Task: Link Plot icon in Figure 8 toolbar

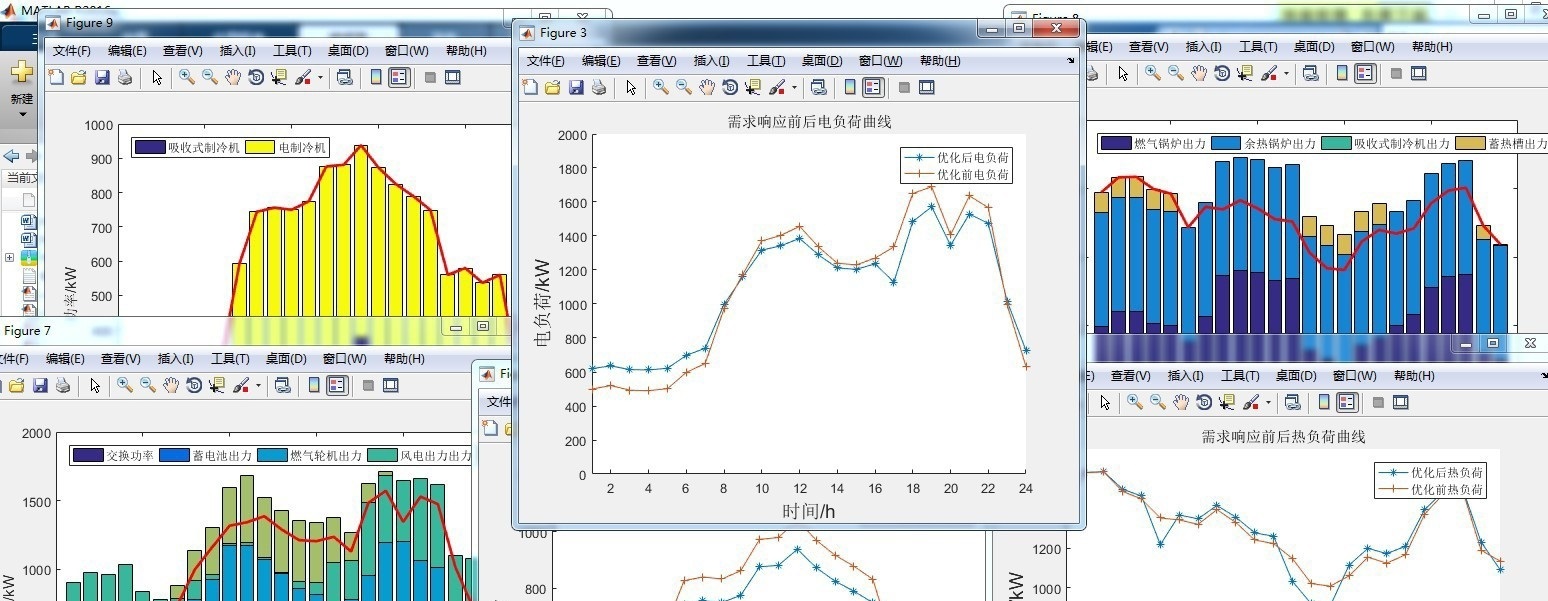Action: coord(1310,73)
